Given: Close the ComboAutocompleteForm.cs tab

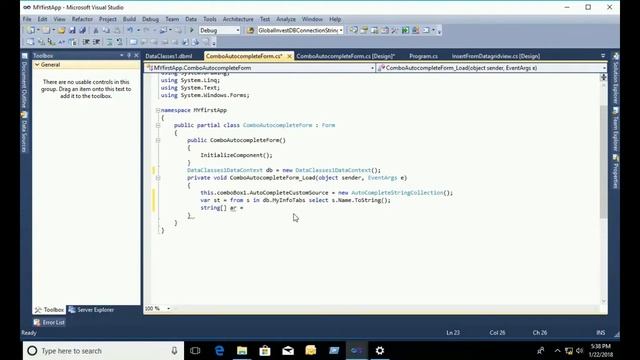Looking at the screenshot, I should click(289, 56).
